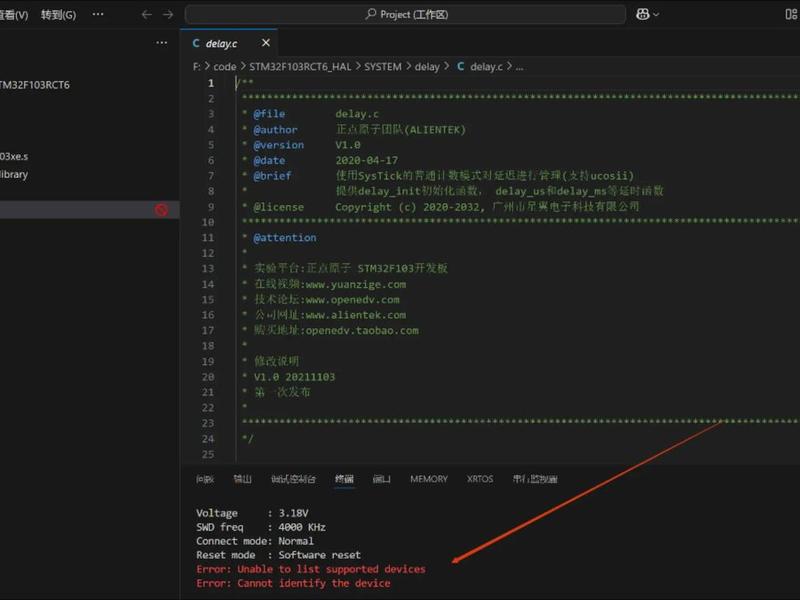Screen dimensions: 800x600
Task: Click the V1.0 20211103 text
Action: 294,377
